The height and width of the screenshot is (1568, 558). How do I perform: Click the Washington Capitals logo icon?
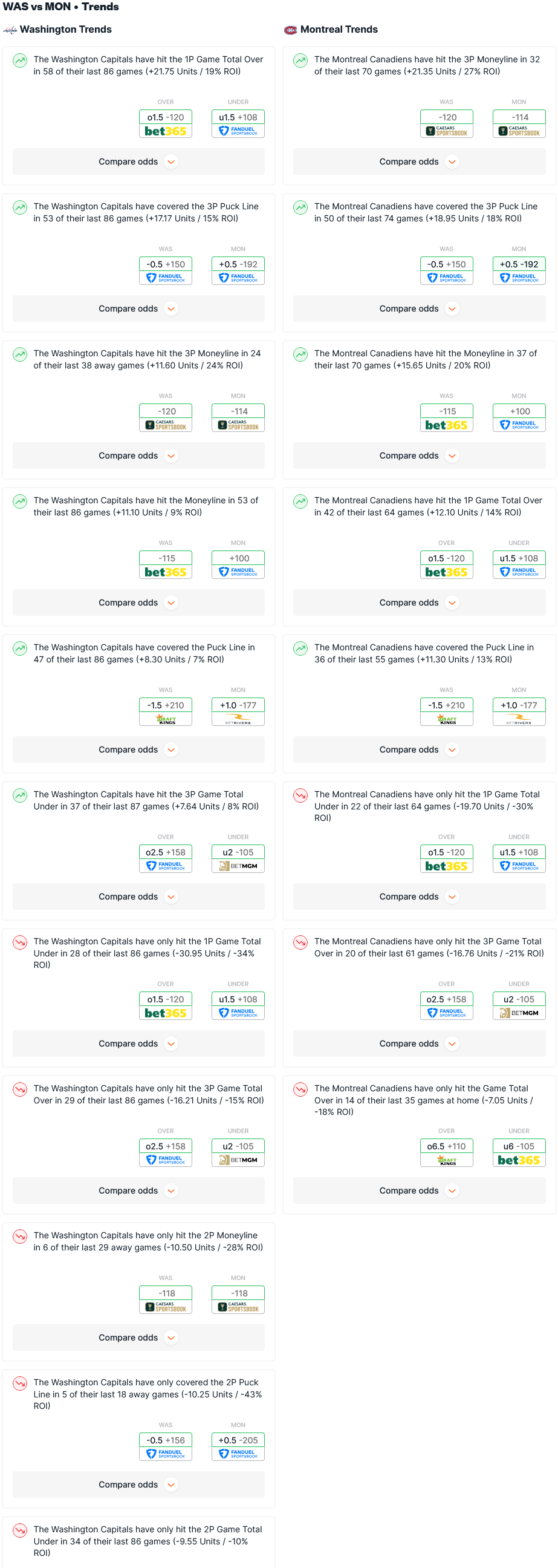[x=10, y=30]
